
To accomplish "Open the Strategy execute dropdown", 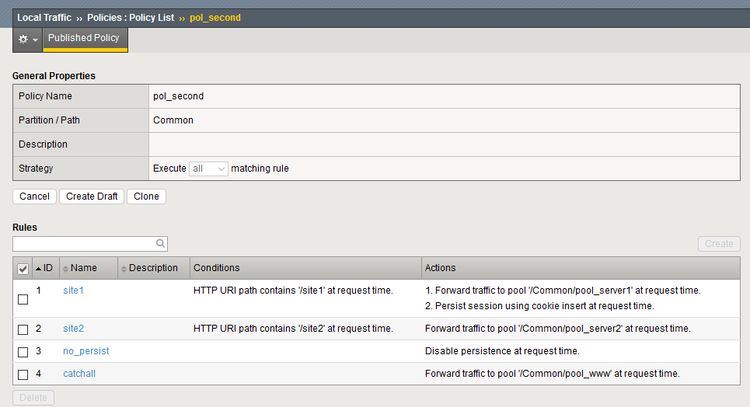I will [x=209, y=169].
